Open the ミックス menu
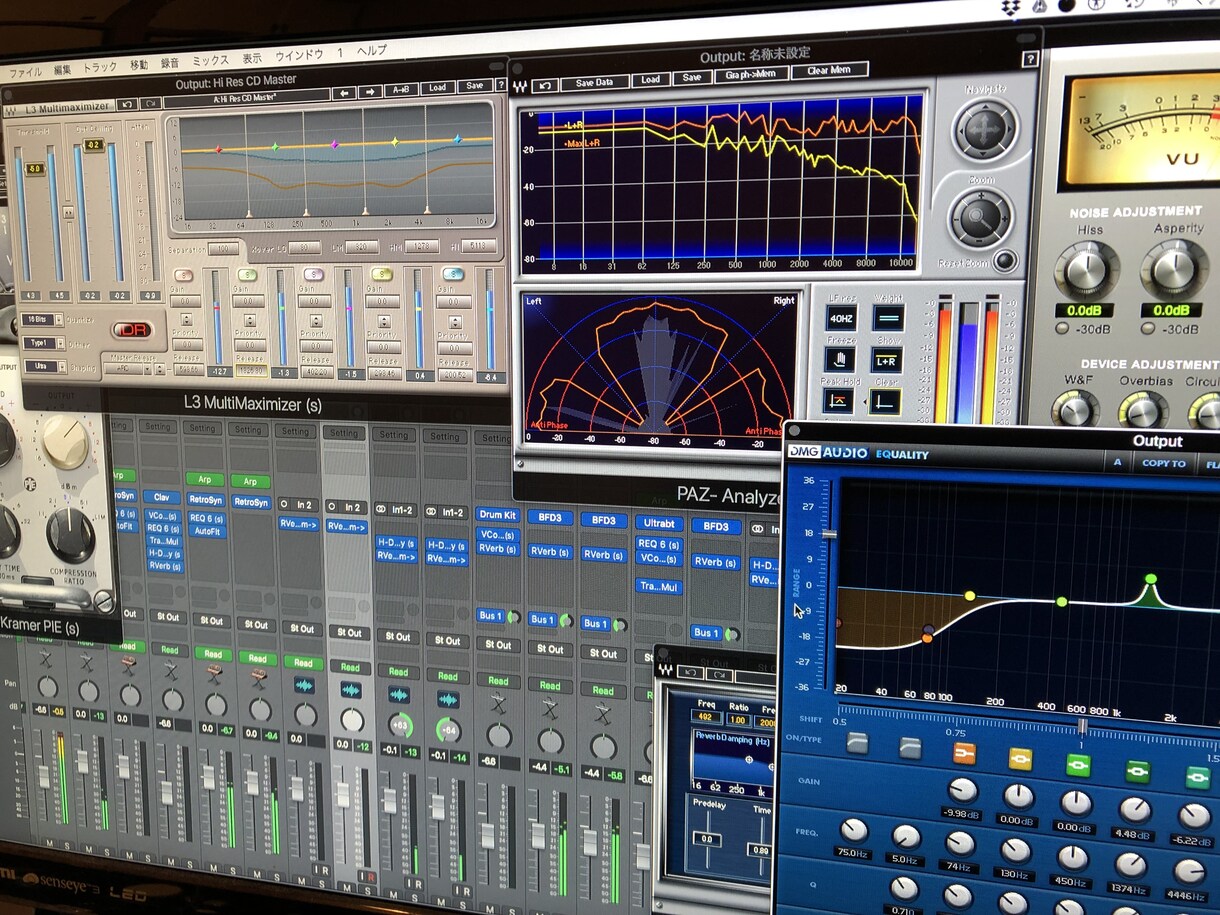The width and height of the screenshot is (1220, 915). tap(210, 61)
